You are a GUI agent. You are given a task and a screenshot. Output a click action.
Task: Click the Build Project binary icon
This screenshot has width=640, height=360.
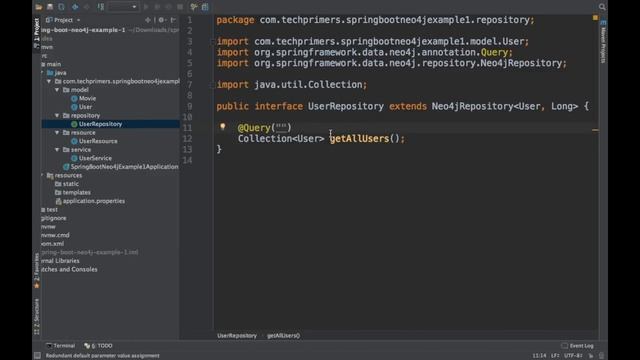(101, 7)
